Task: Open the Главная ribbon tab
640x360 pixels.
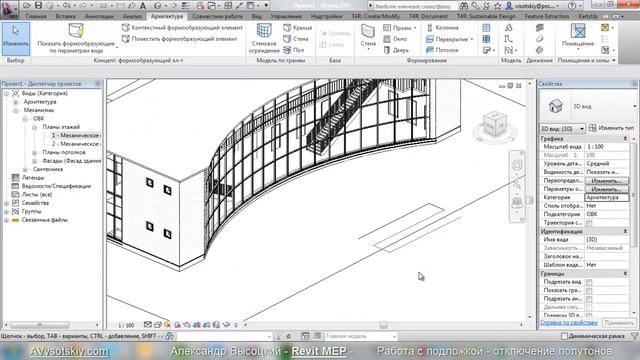Action: pyautogui.click(x=36, y=16)
